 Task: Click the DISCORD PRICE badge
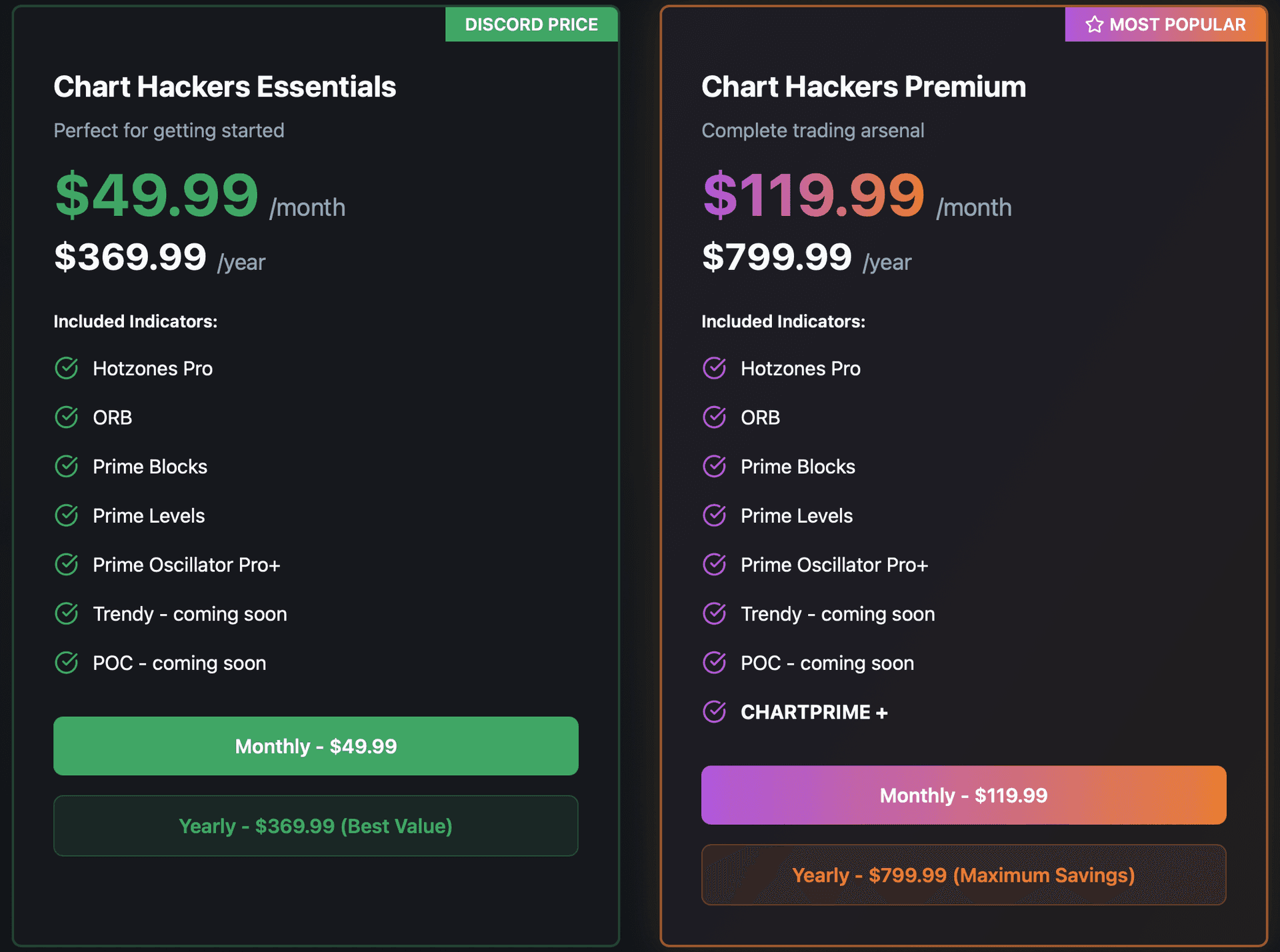click(x=531, y=25)
